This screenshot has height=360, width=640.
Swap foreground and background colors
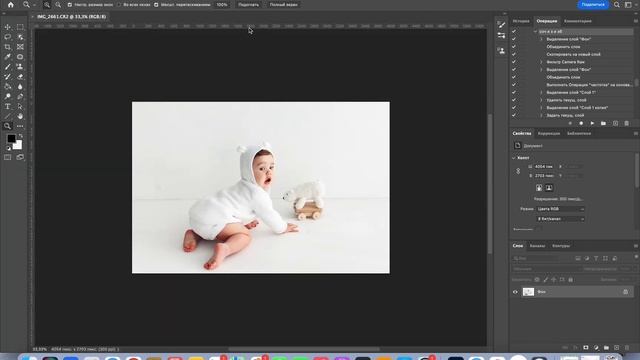[20, 136]
